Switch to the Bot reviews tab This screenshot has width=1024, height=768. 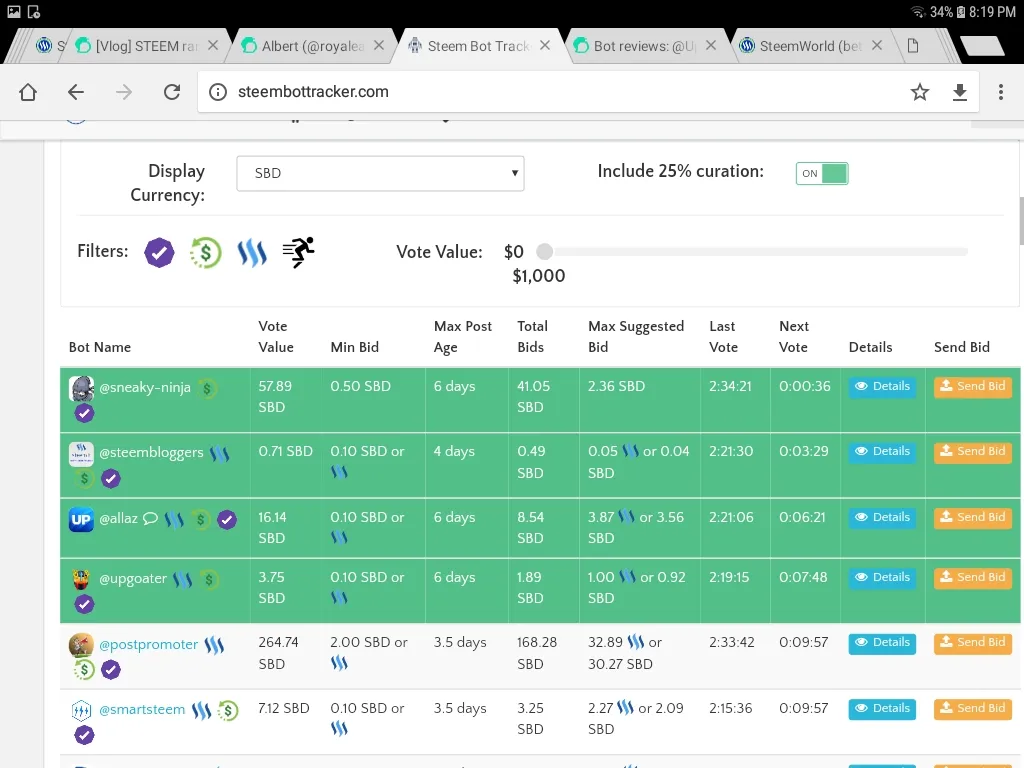pyautogui.click(x=645, y=46)
